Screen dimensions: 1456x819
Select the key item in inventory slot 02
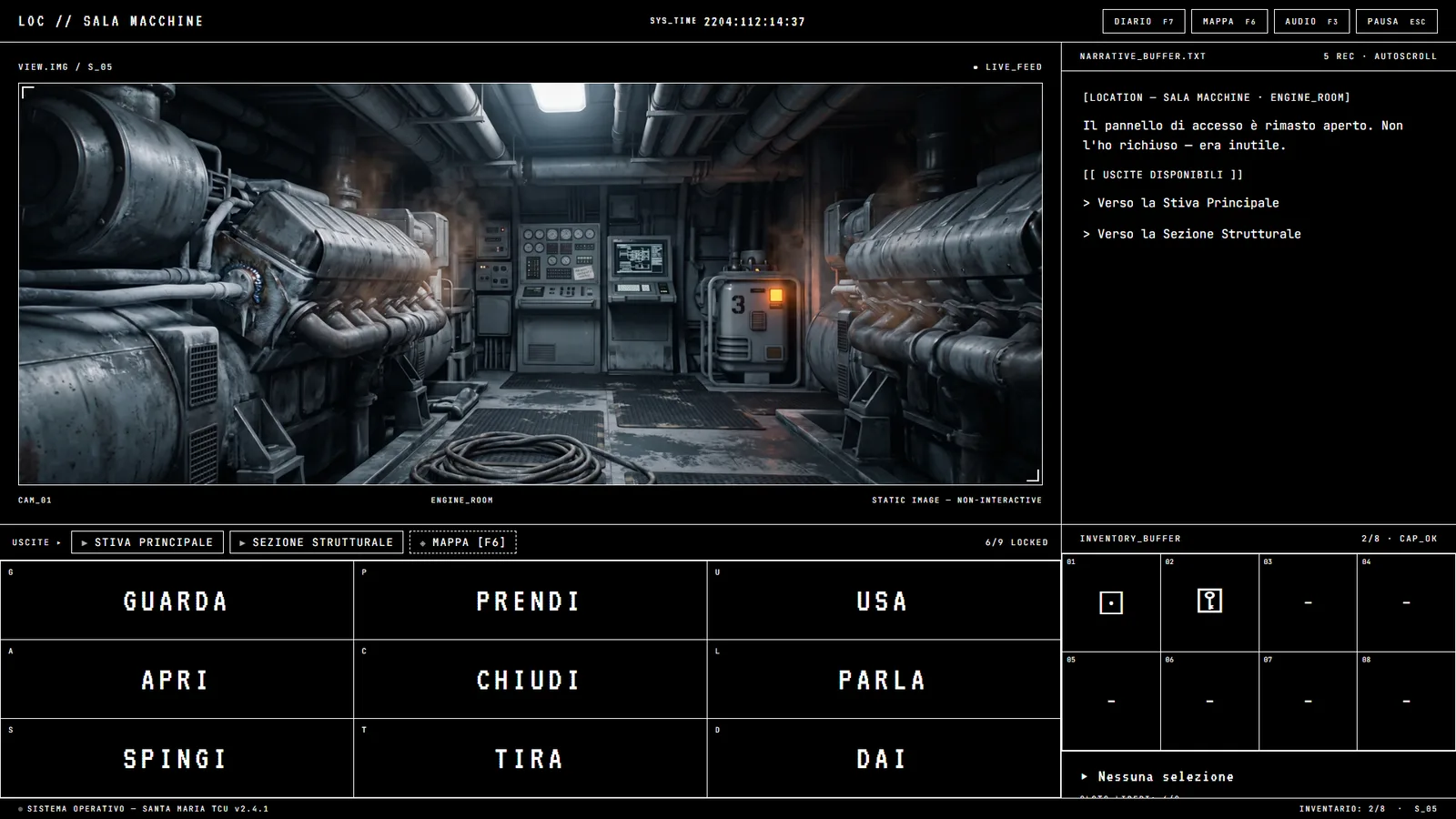[x=1209, y=602]
